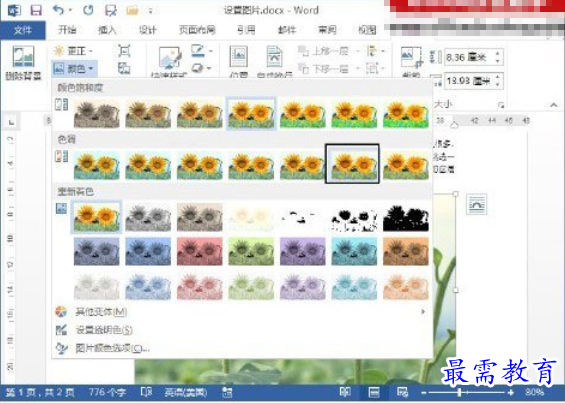Open the Group objects dropdown
Image resolution: width=565 pixels, height=403 pixels.
click(375, 68)
